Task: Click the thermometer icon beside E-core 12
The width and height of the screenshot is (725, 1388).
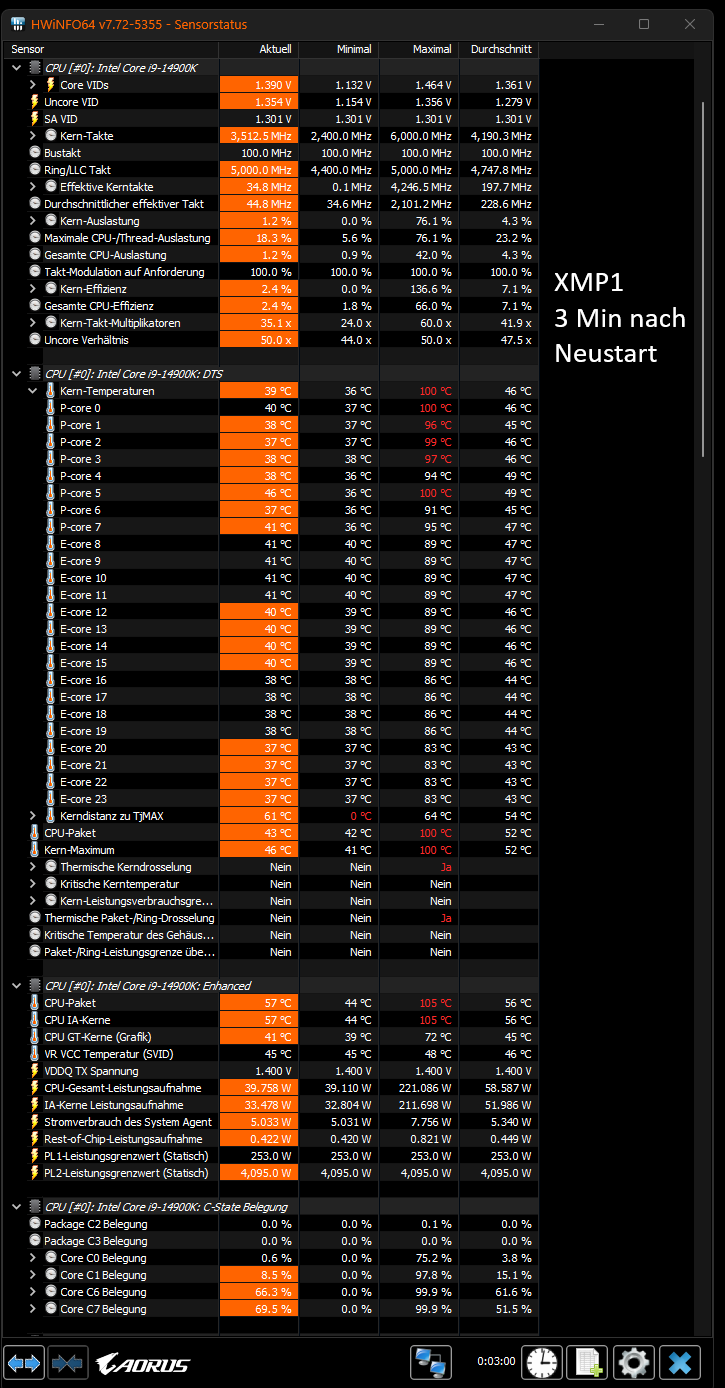Action: (51, 612)
